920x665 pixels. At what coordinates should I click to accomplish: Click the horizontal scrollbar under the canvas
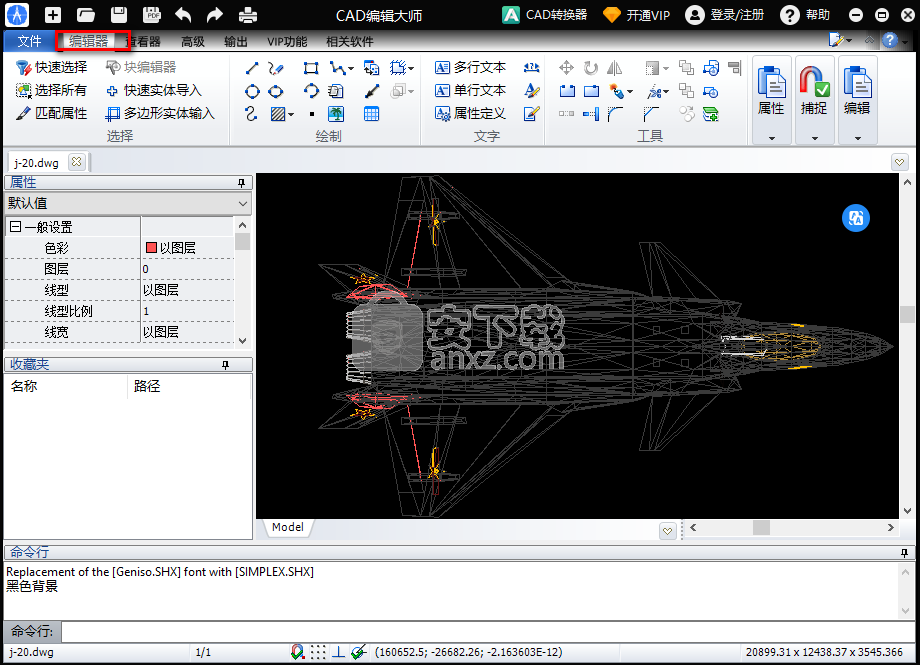pyautogui.click(x=792, y=528)
